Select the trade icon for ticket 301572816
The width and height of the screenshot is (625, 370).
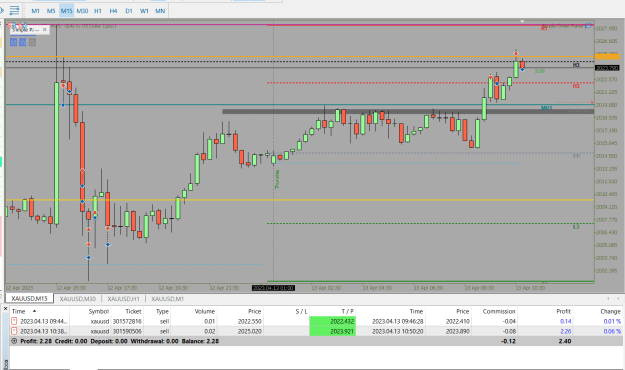pyautogui.click(x=14, y=321)
